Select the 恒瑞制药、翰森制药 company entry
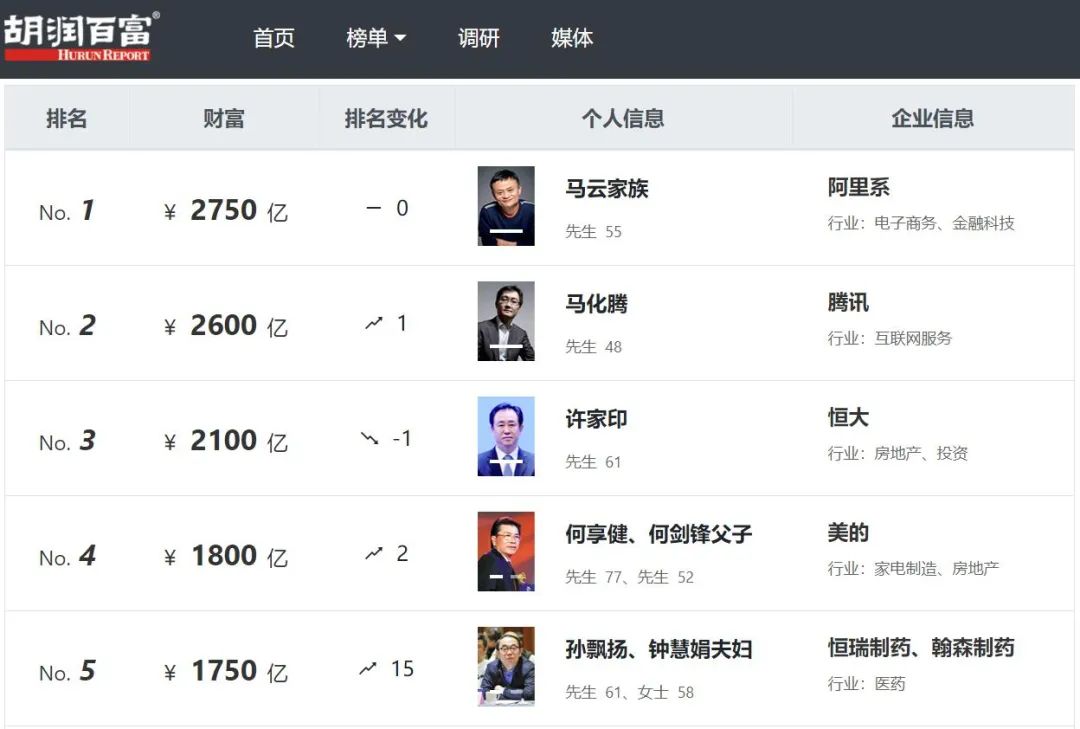 pos(920,648)
